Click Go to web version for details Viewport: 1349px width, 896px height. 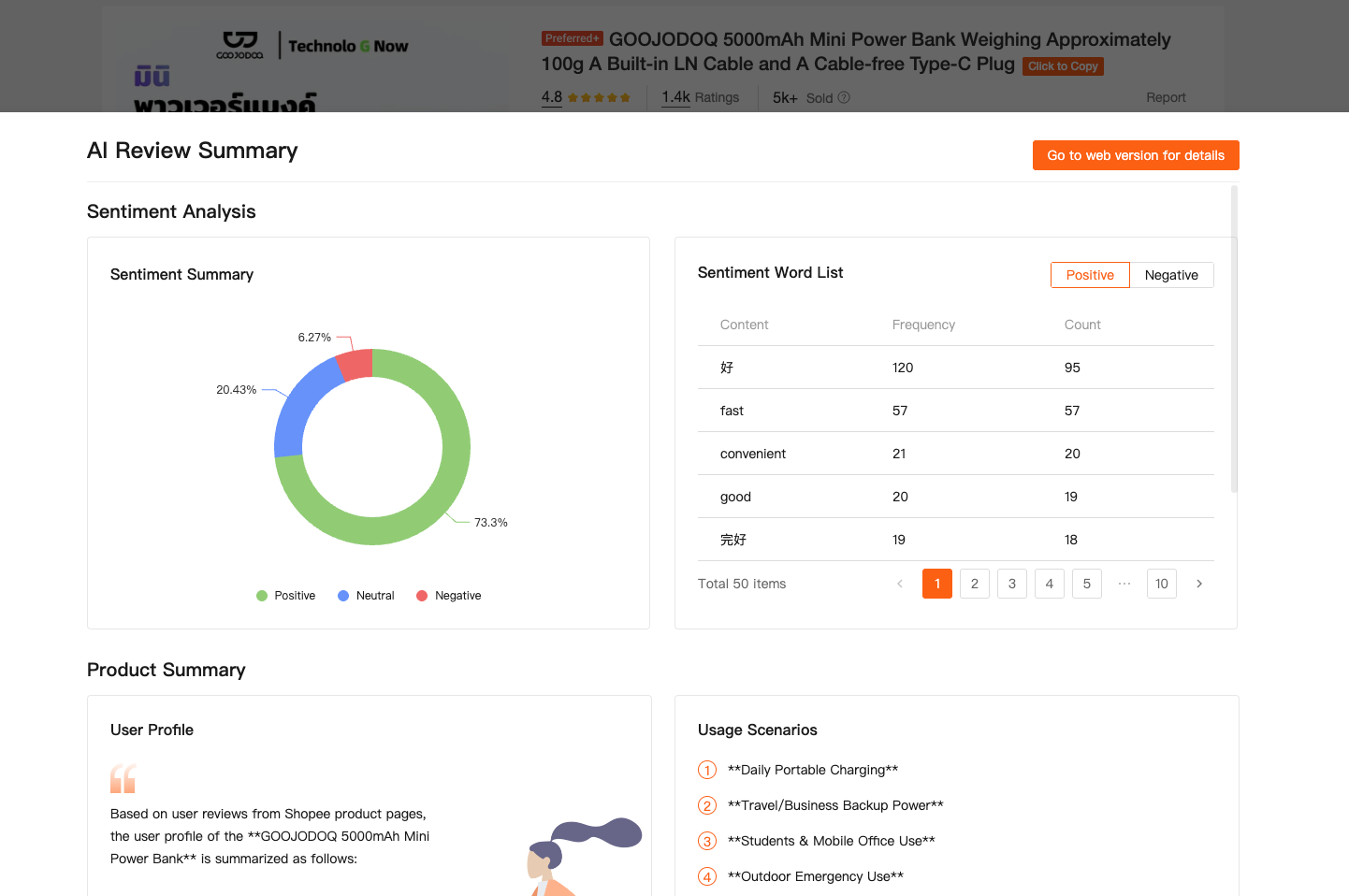(x=1136, y=155)
